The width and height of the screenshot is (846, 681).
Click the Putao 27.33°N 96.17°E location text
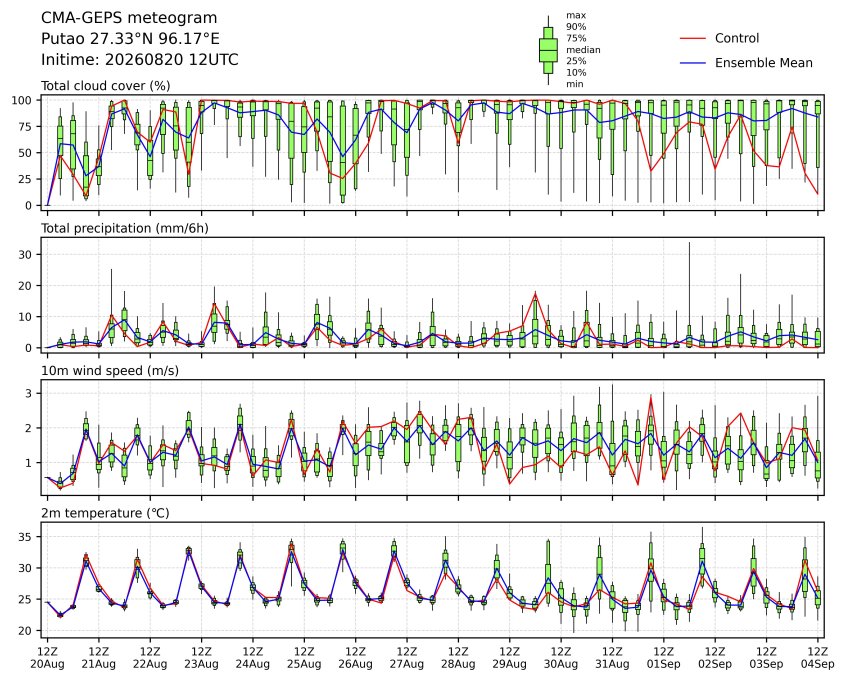point(130,39)
